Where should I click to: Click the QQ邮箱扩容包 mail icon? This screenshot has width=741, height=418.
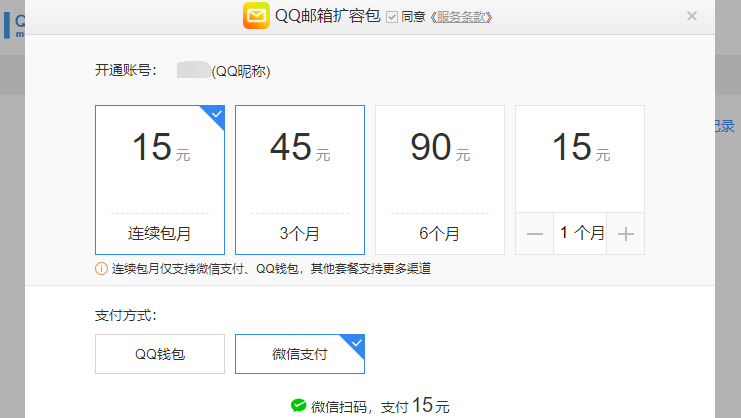[256, 16]
